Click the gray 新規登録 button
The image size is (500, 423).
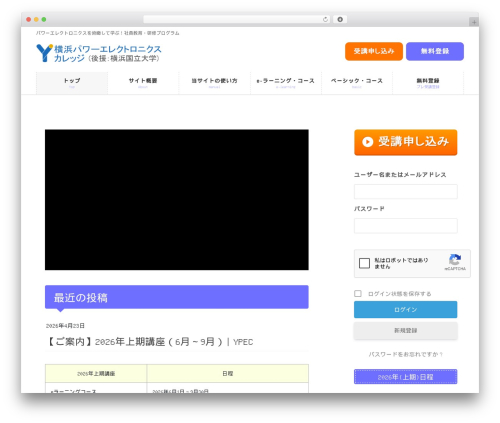click(406, 331)
